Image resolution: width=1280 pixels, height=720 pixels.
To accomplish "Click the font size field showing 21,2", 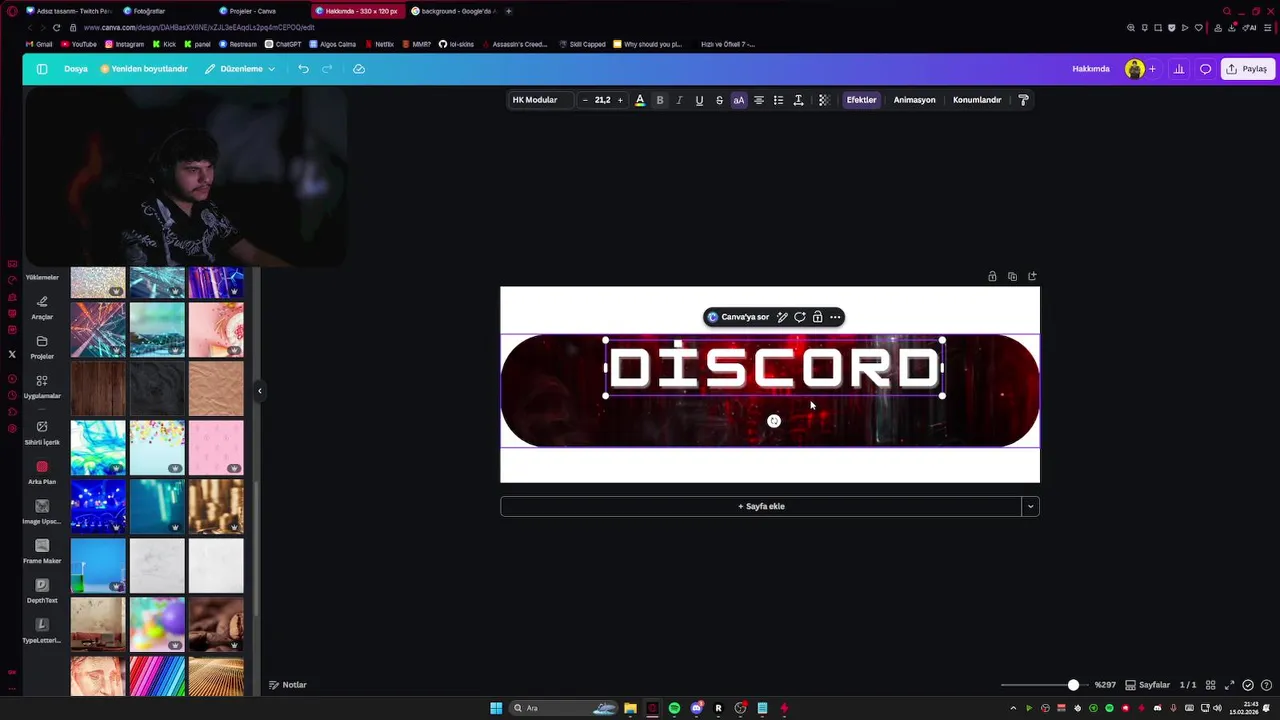I will tap(602, 100).
